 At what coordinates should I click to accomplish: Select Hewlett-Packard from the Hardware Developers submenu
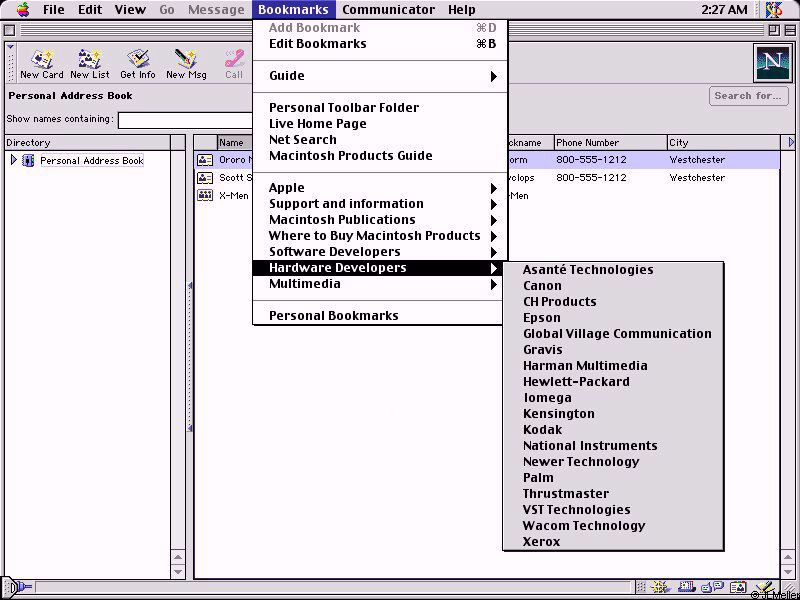coord(576,382)
